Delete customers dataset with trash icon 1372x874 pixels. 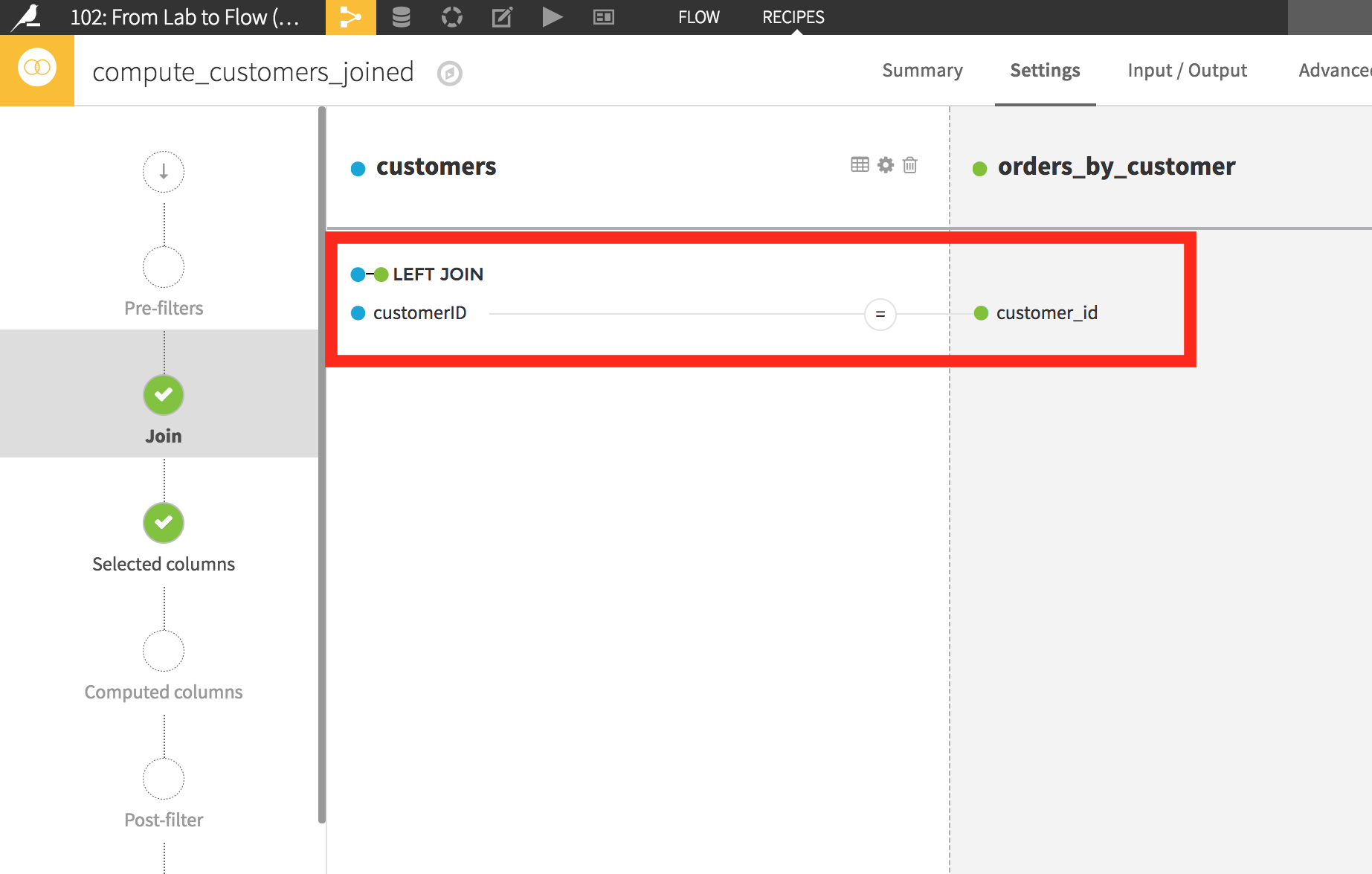(909, 164)
